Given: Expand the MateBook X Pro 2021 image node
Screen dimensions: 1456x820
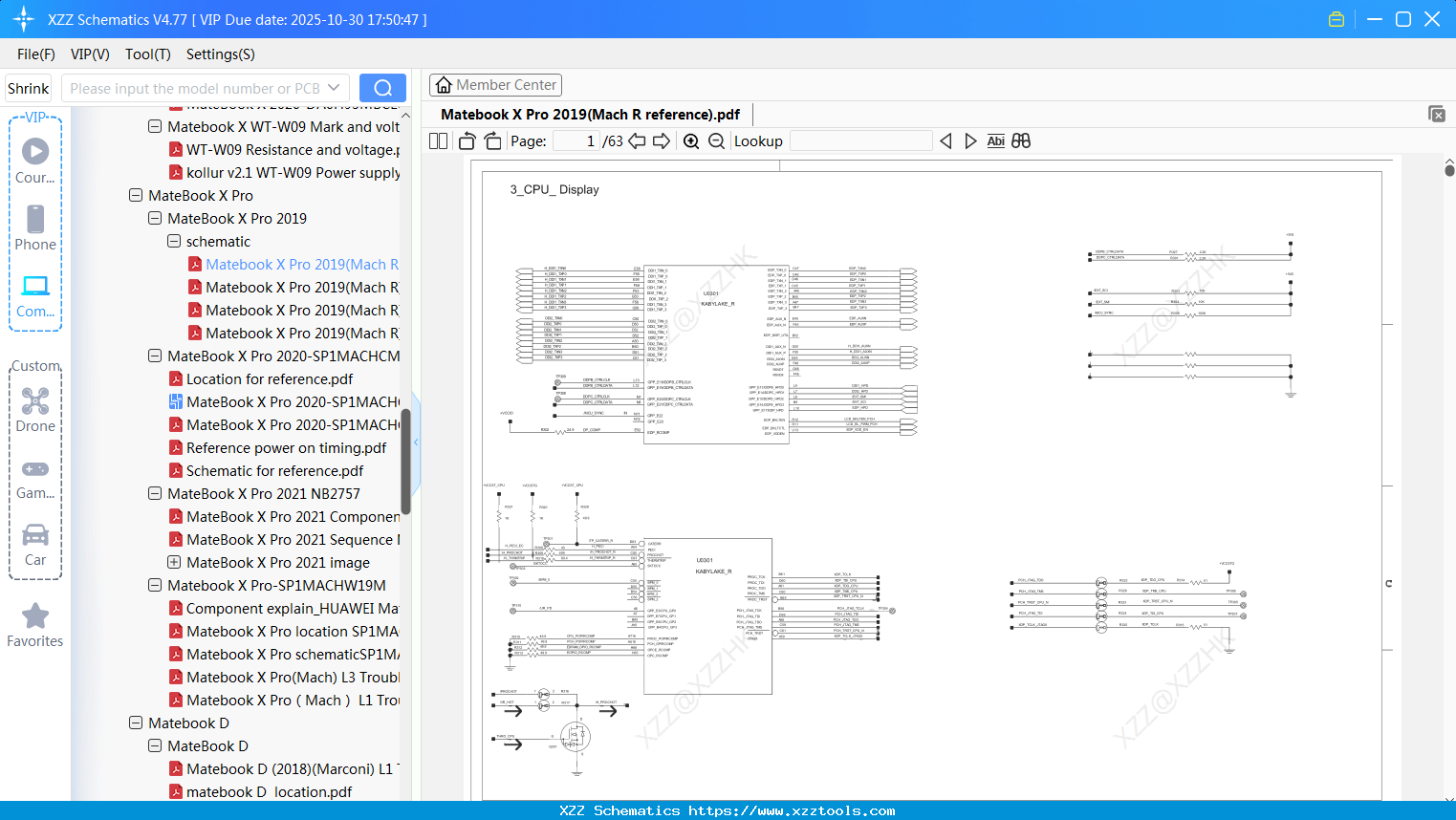Looking at the screenshot, I should tap(174, 562).
